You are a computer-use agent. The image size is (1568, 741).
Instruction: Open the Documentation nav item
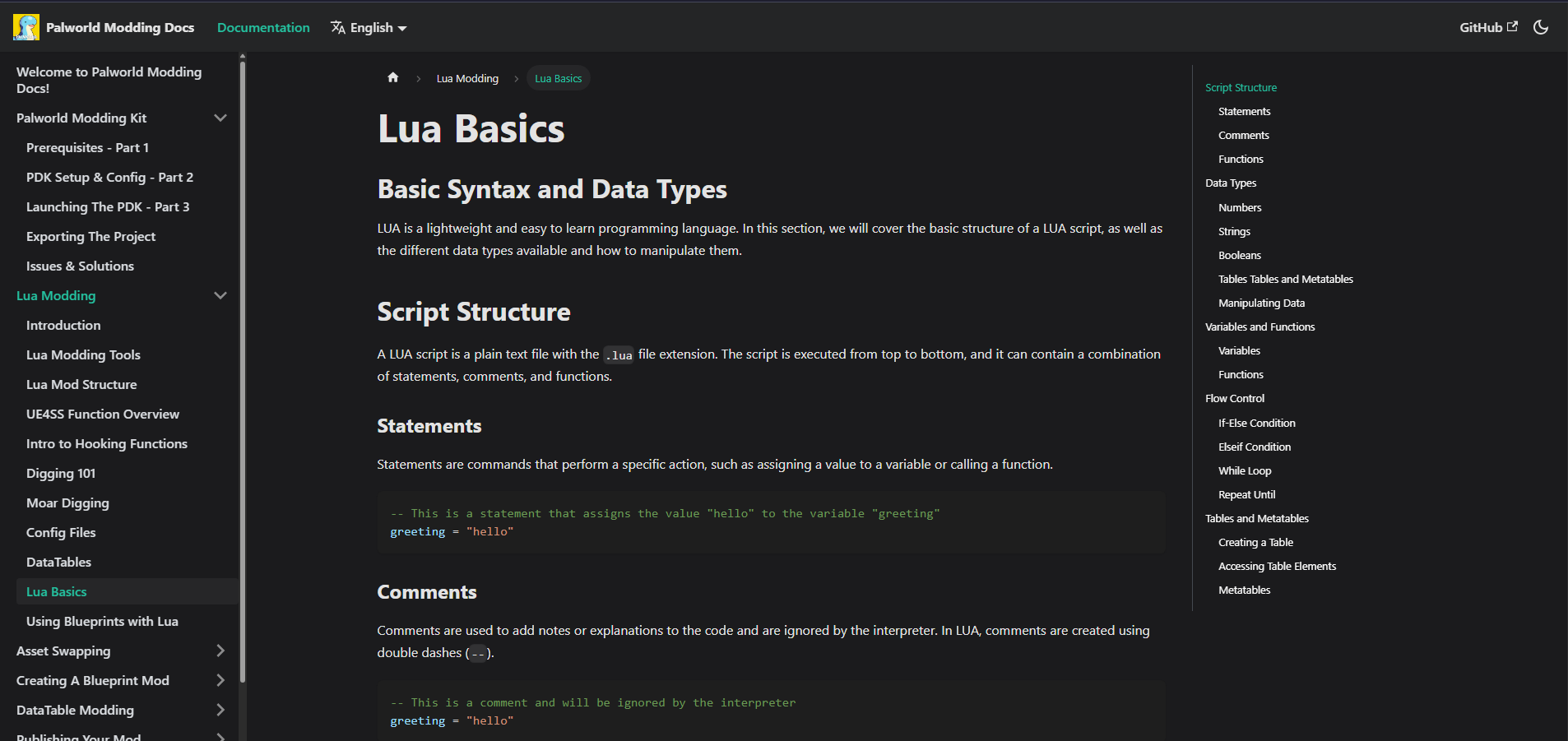263,27
